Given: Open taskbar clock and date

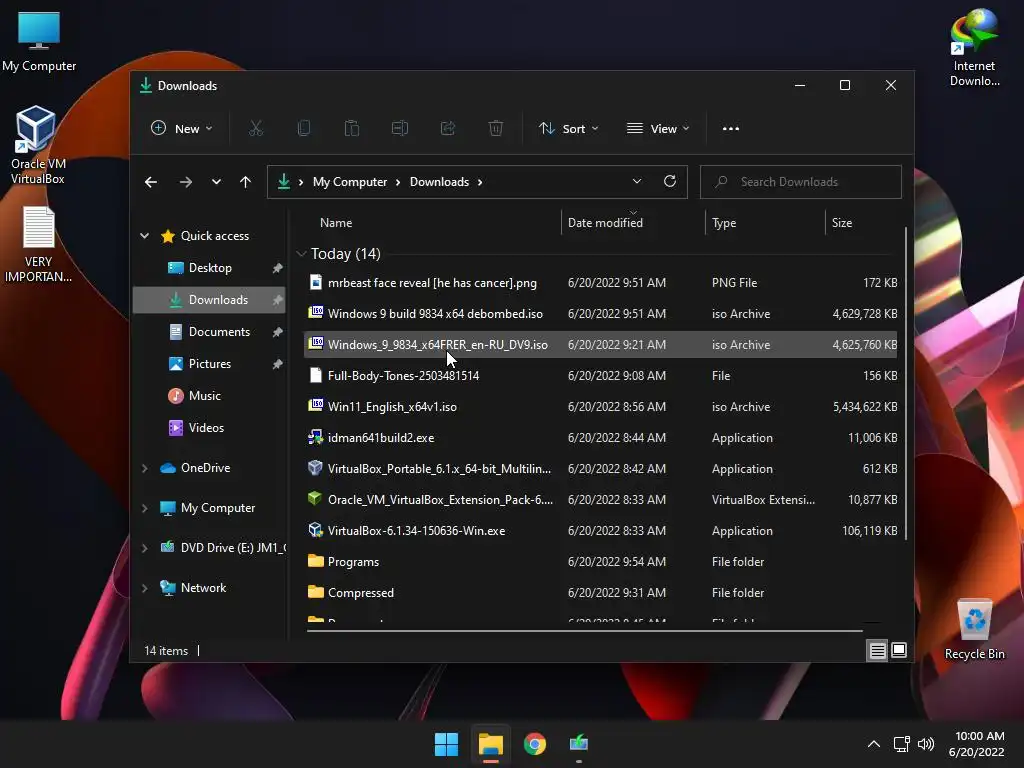Looking at the screenshot, I should 978,744.
